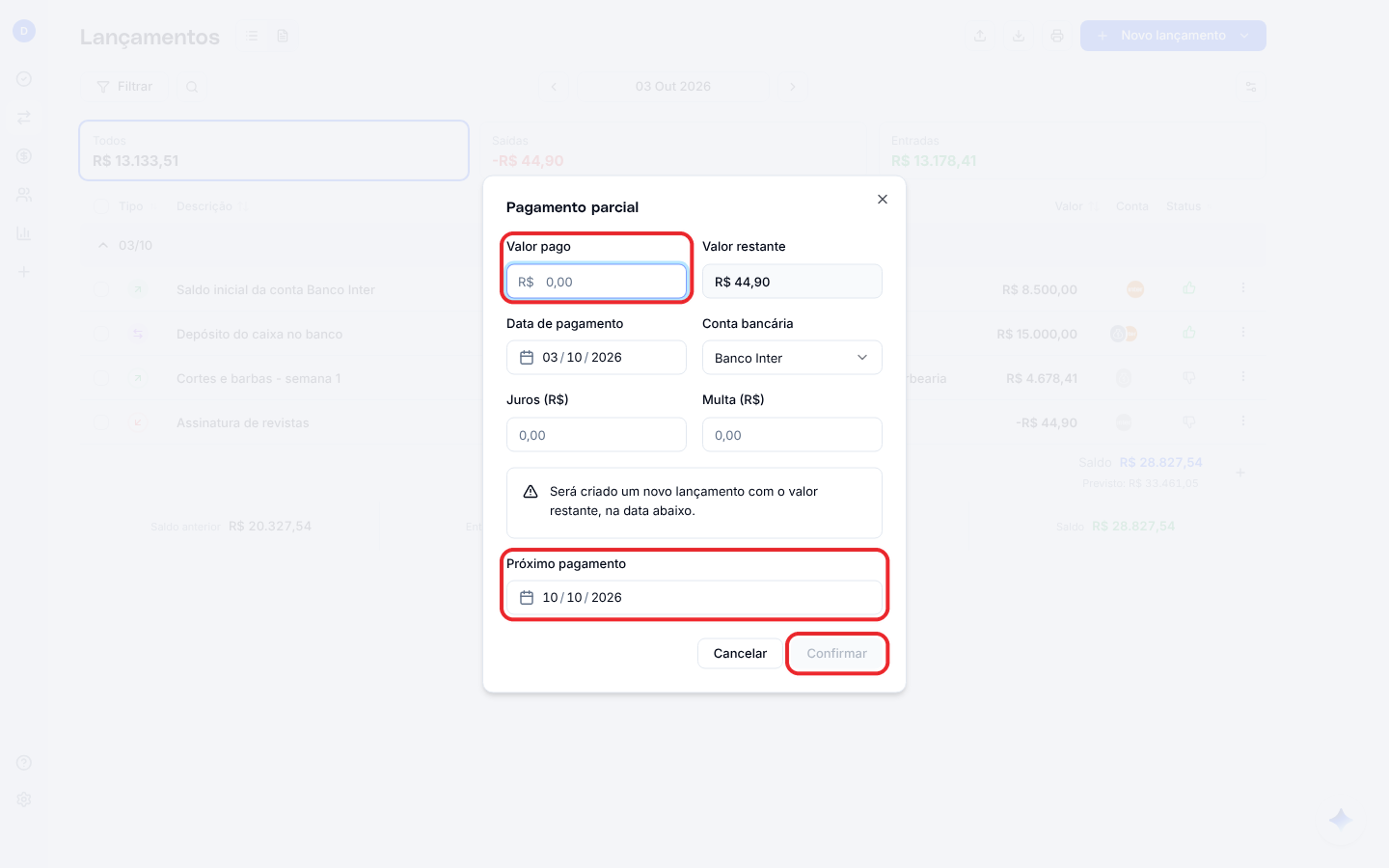Click the help question-mark icon in the sidebar
1389x868 pixels.
point(24,763)
